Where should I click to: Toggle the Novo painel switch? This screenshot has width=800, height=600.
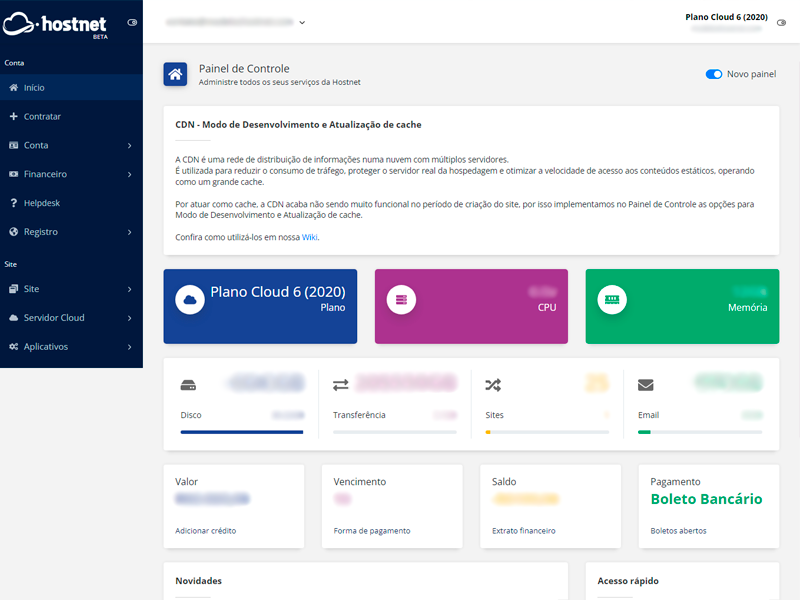tap(714, 74)
